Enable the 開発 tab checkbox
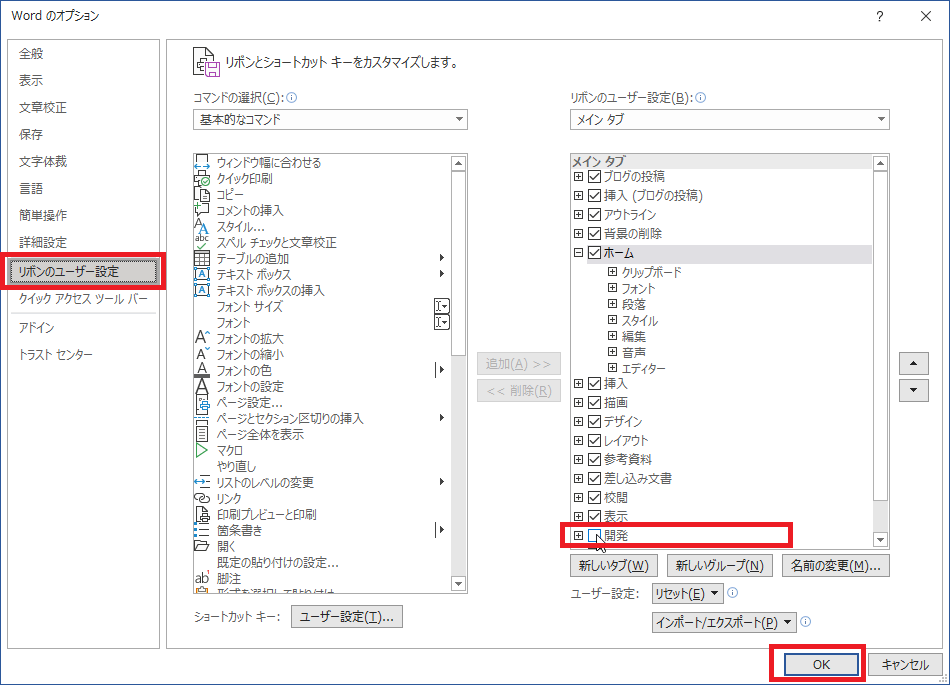 (x=594, y=535)
